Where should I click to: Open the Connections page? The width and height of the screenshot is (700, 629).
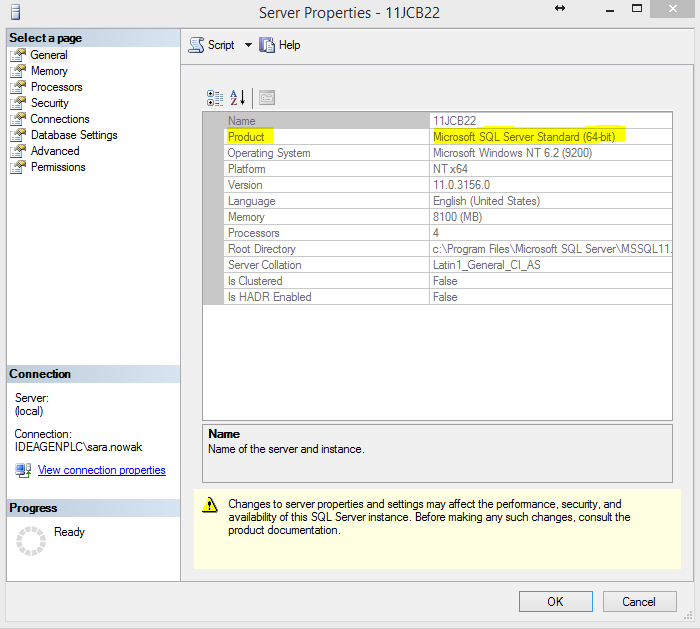(60, 119)
